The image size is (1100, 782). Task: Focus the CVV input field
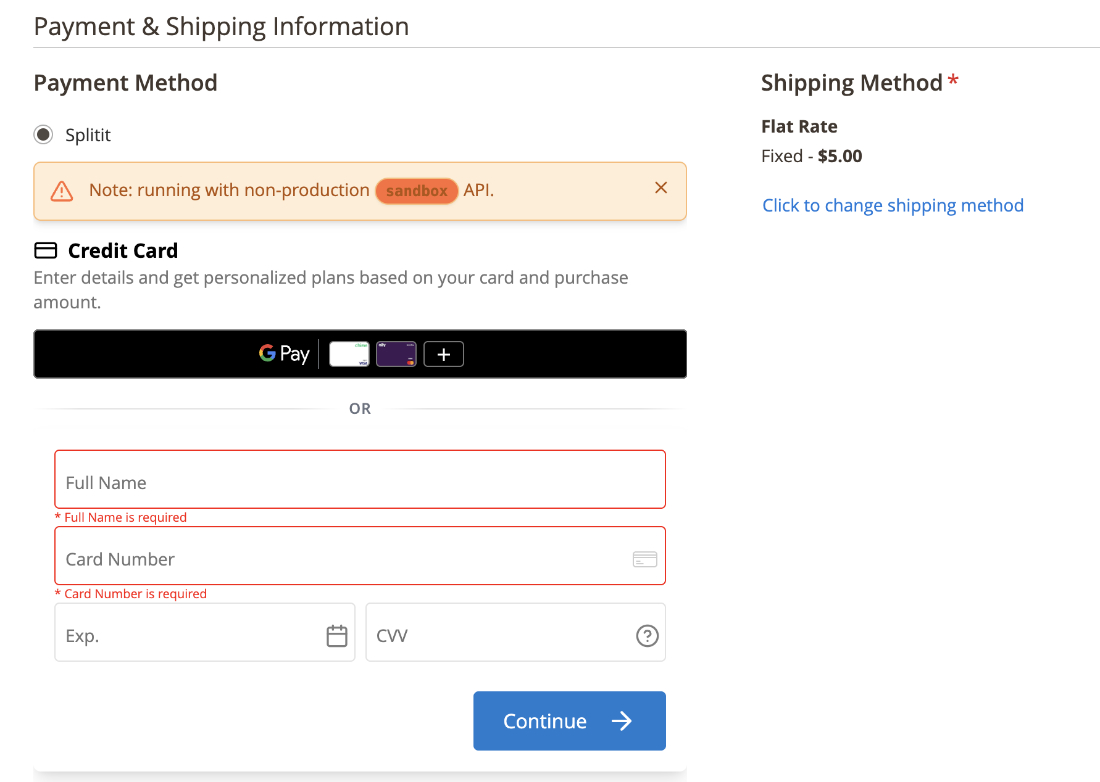pos(516,633)
